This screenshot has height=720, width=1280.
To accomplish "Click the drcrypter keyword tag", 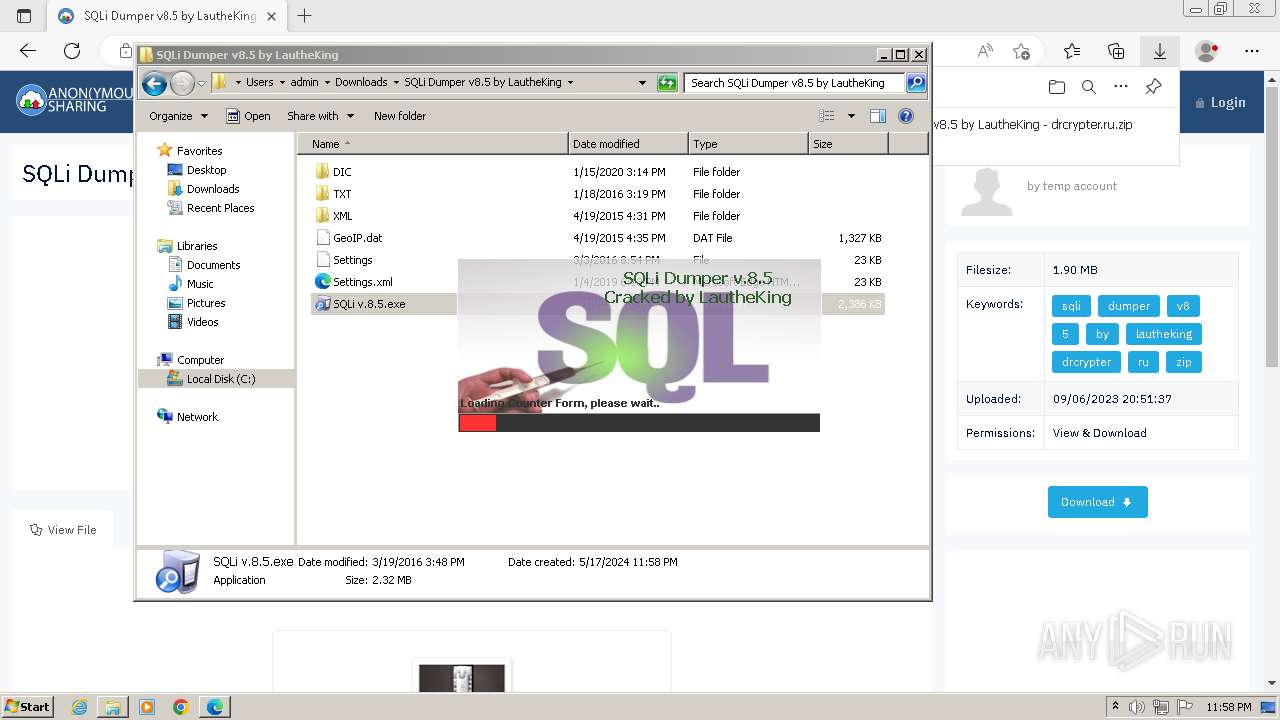I will tap(1086, 362).
